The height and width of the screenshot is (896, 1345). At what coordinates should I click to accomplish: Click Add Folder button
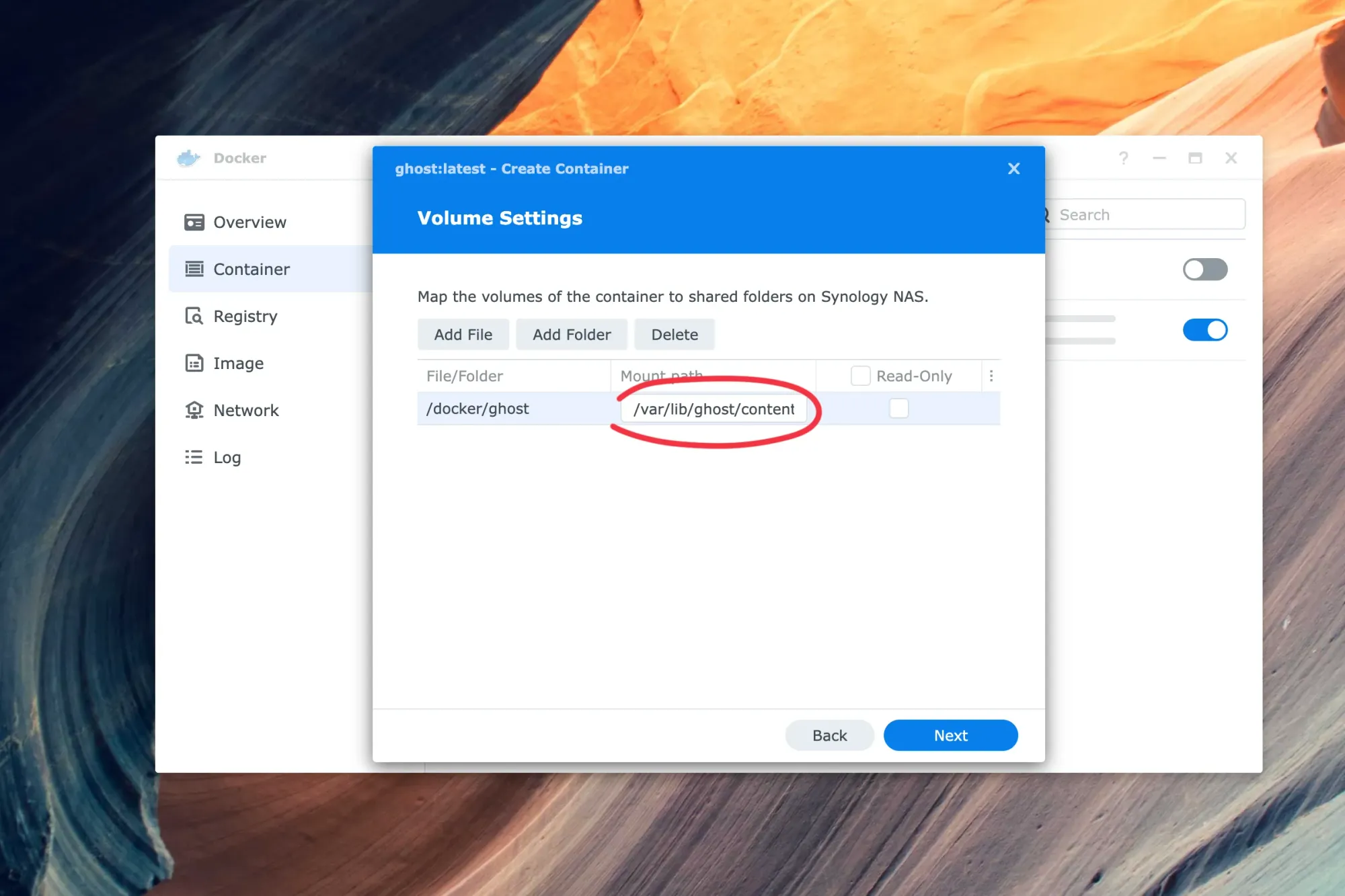coord(571,334)
